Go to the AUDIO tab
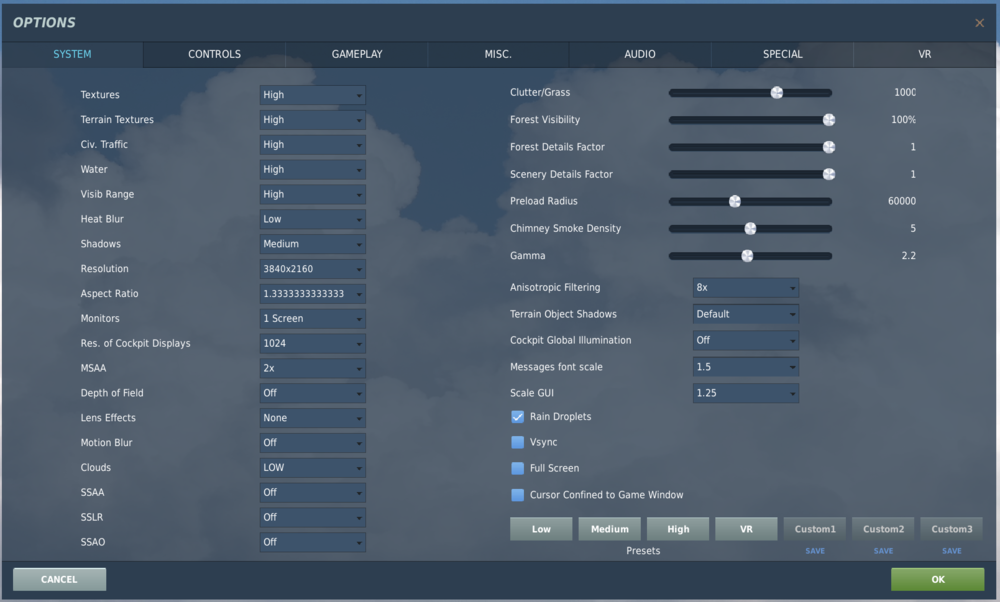 [x=640, y=54]
